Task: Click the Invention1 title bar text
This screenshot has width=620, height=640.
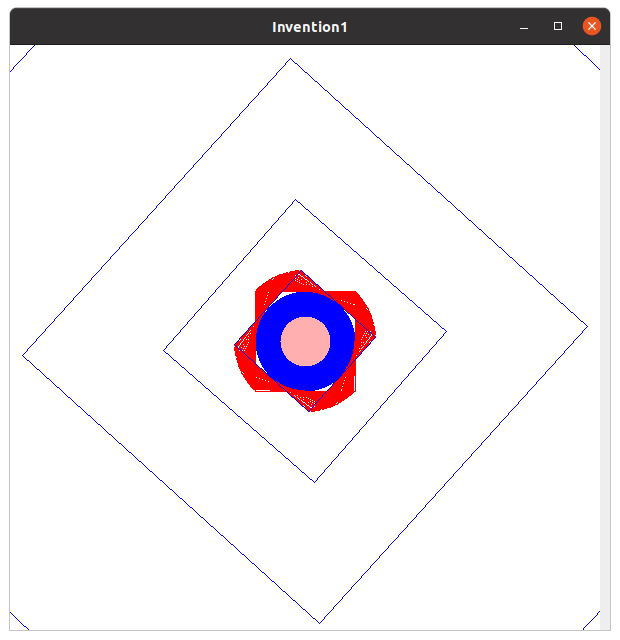Action: (309, 27)
